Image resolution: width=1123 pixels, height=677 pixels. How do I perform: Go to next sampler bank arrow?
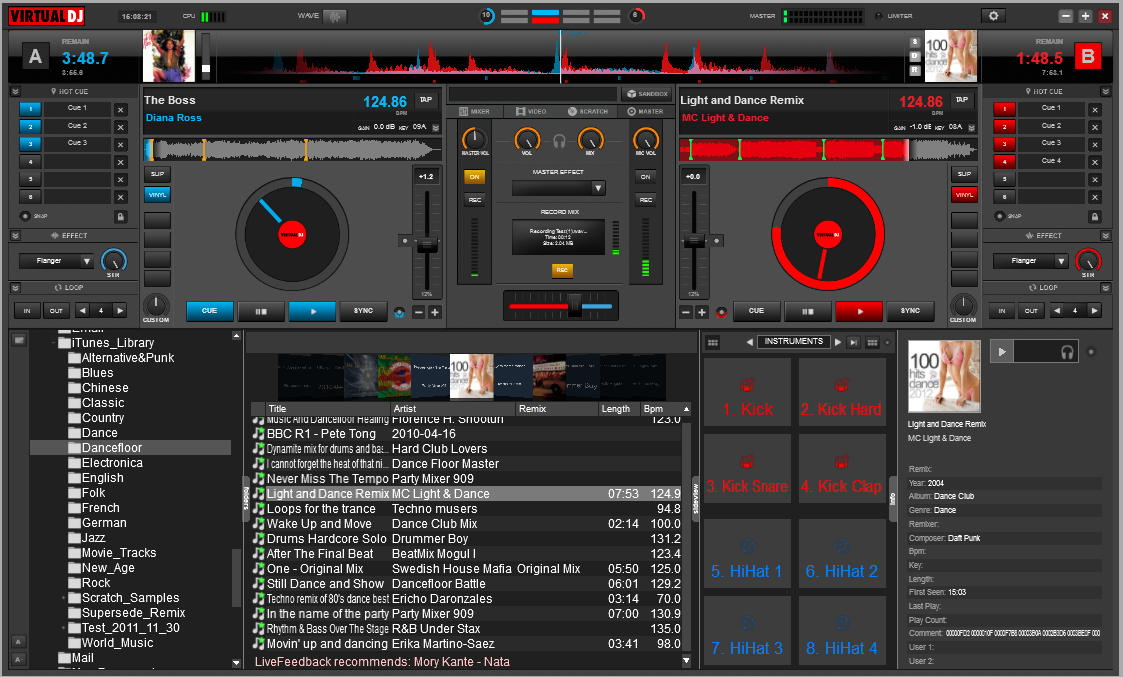[x=838, y=342]
